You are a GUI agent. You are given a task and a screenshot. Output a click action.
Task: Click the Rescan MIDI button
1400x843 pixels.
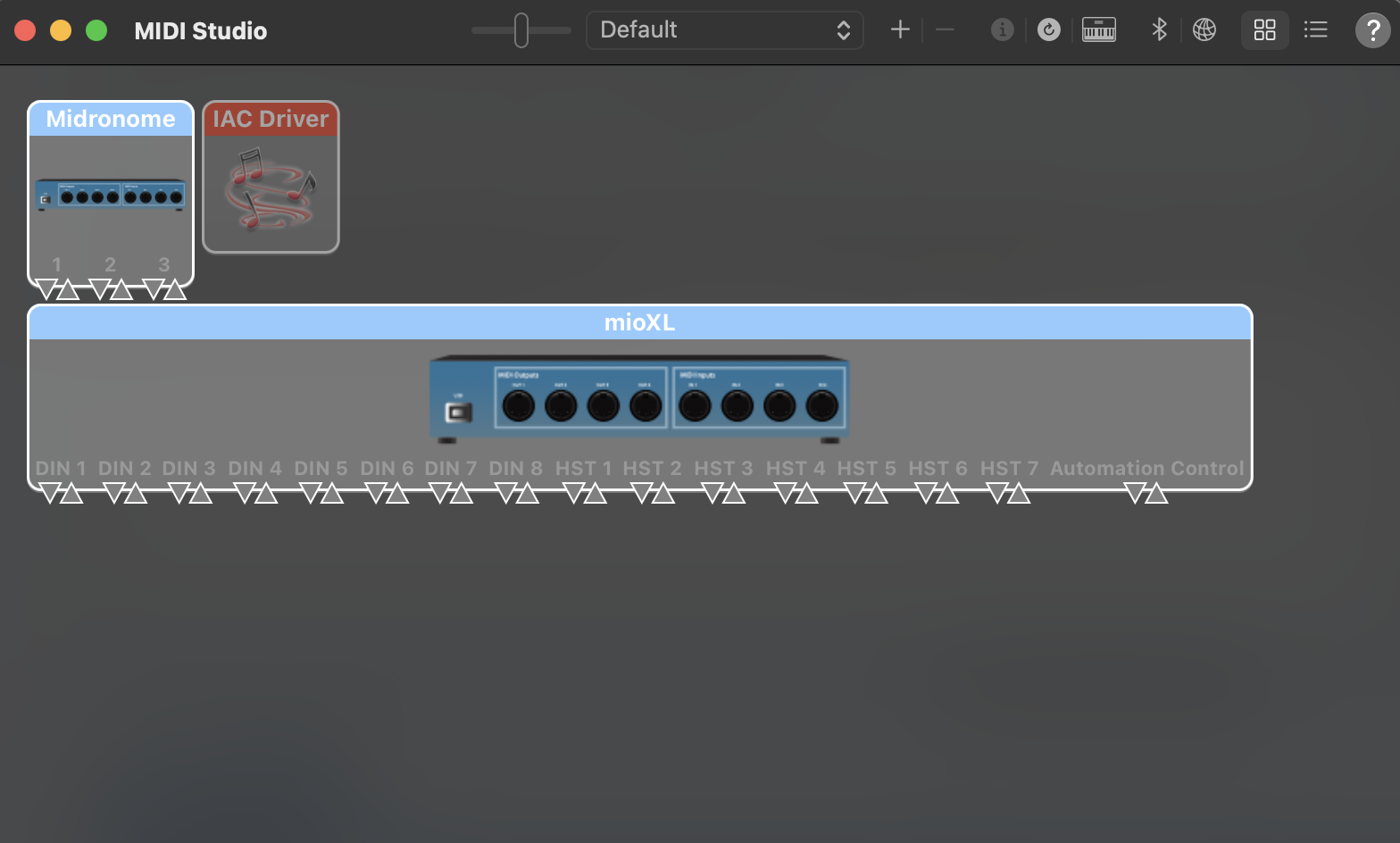[1049, 30]
